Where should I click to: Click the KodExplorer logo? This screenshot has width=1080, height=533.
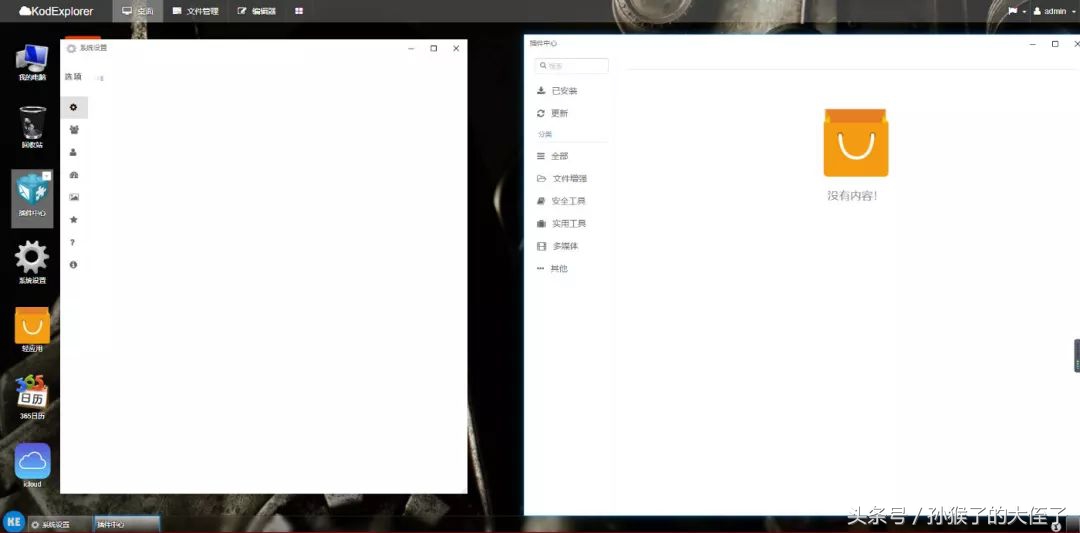tap(56, 11)
